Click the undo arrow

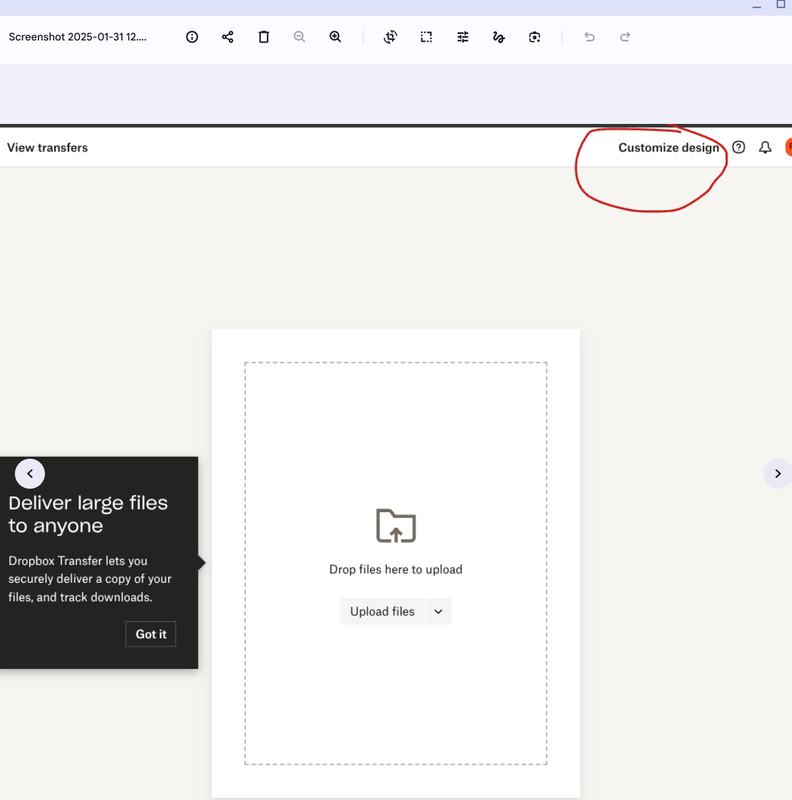pyautogui.click(x=589, y=37)
